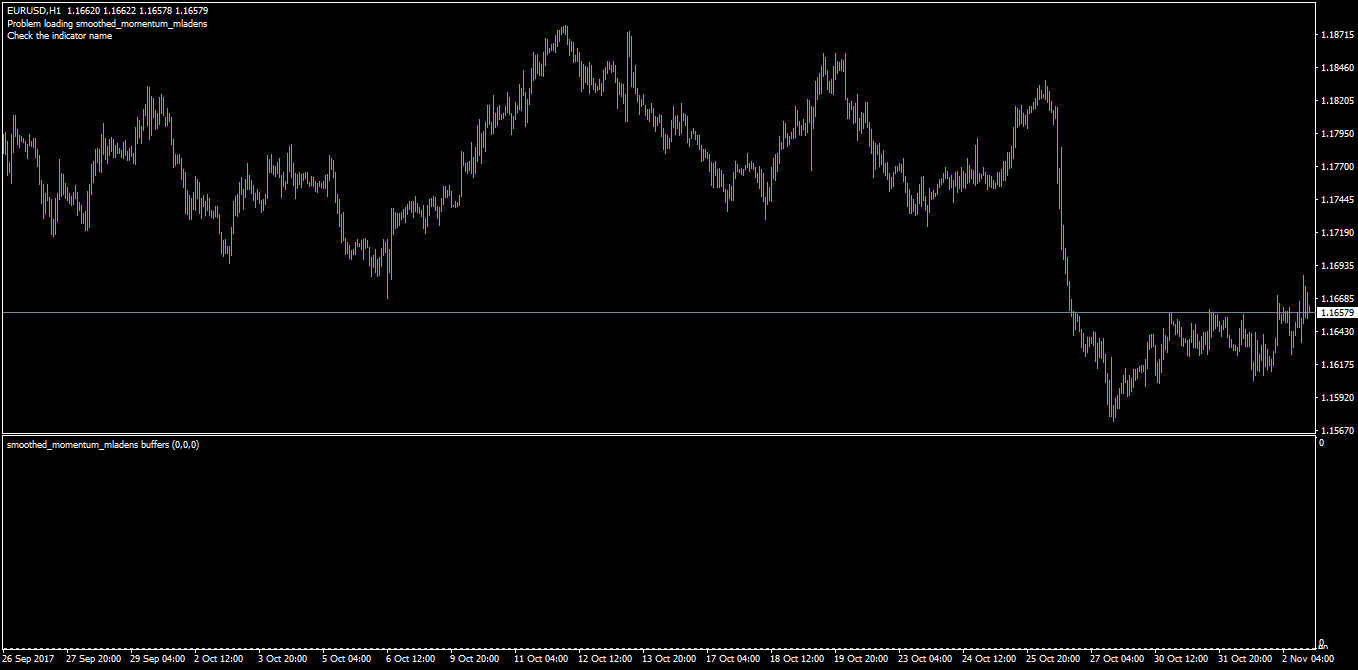Image resolution: width=1358 pixels, height=670 pixels.
Task: Click the EURUSD,H1 chart title text
Action: 34,11
